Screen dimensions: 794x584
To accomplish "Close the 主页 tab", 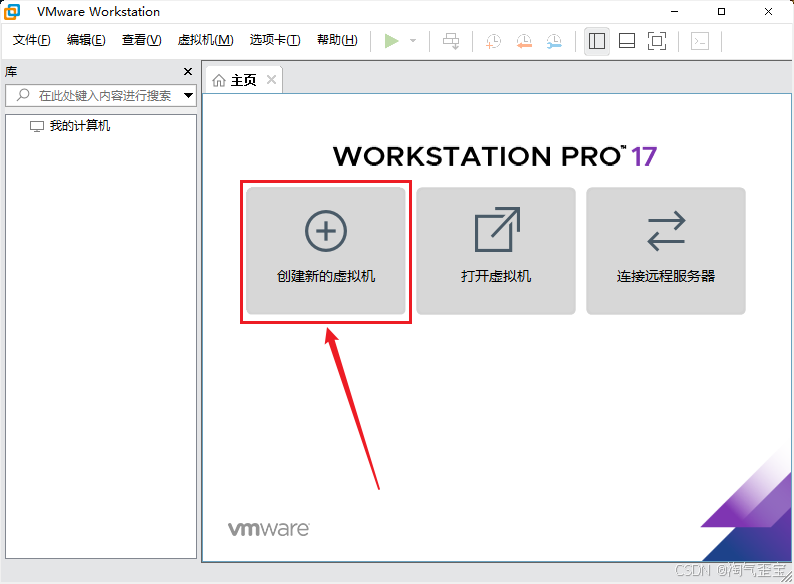I will pyautogui.click(x=271, y=80).
